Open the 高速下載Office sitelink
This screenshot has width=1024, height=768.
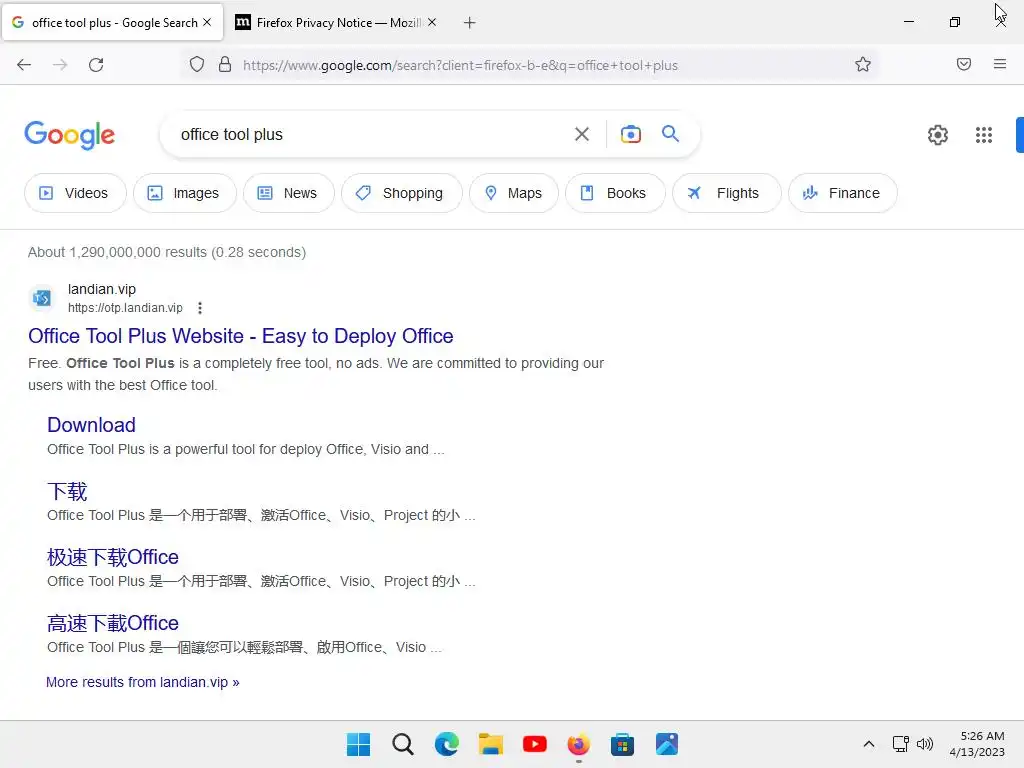pos(113,623)
